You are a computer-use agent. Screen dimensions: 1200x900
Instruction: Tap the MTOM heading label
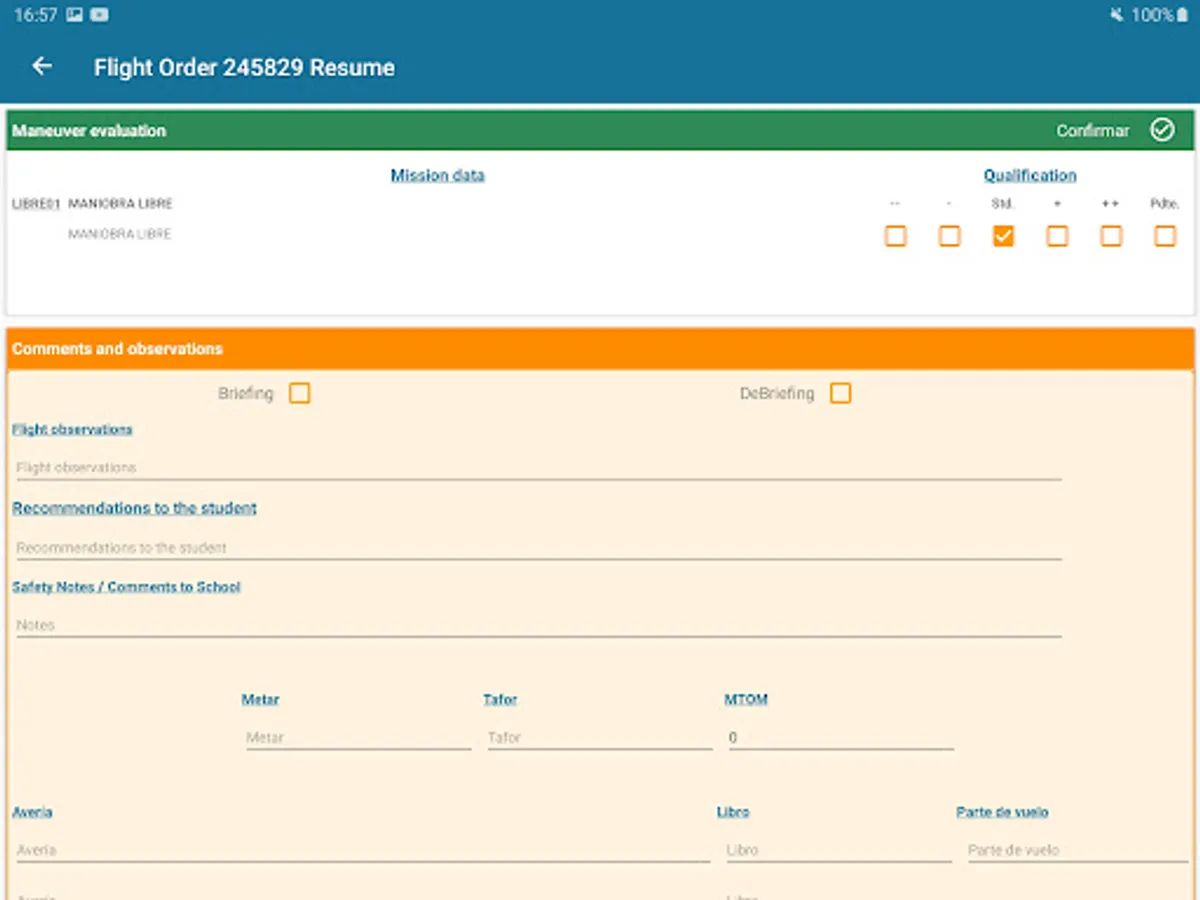(746, 699)
